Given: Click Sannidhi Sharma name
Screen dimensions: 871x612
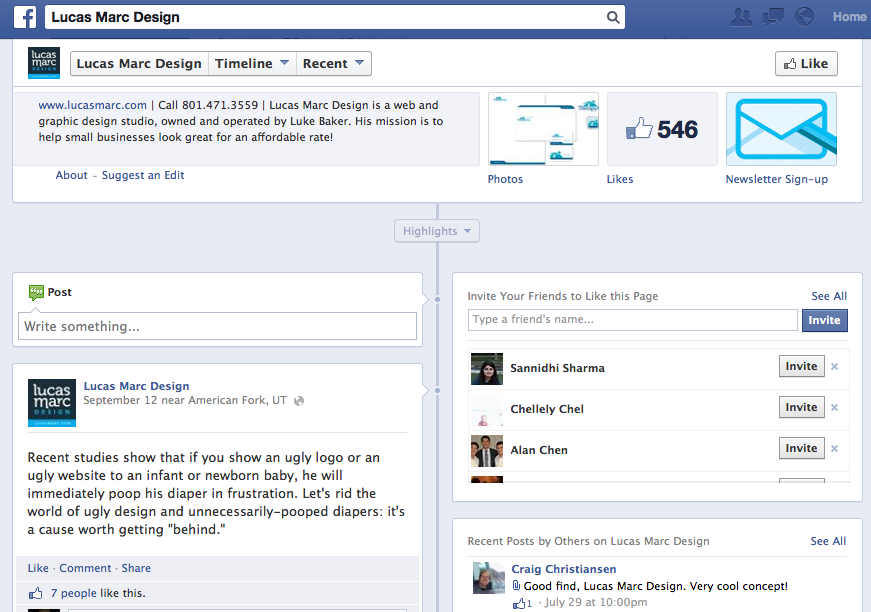Looking at the screenshot, I should (x=557, y=368).
